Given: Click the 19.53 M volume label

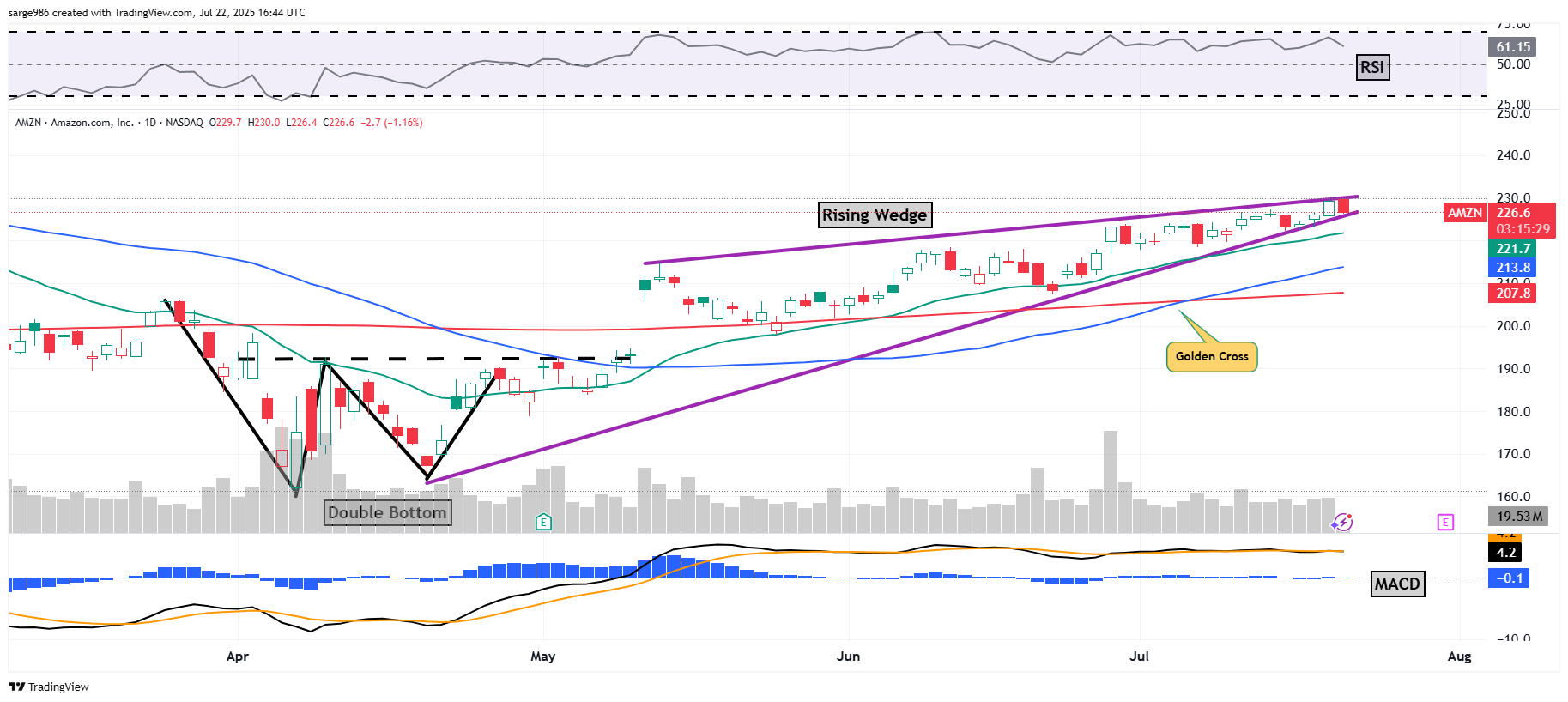Looking at the screenshot, I should click(x=1518, y=516).
